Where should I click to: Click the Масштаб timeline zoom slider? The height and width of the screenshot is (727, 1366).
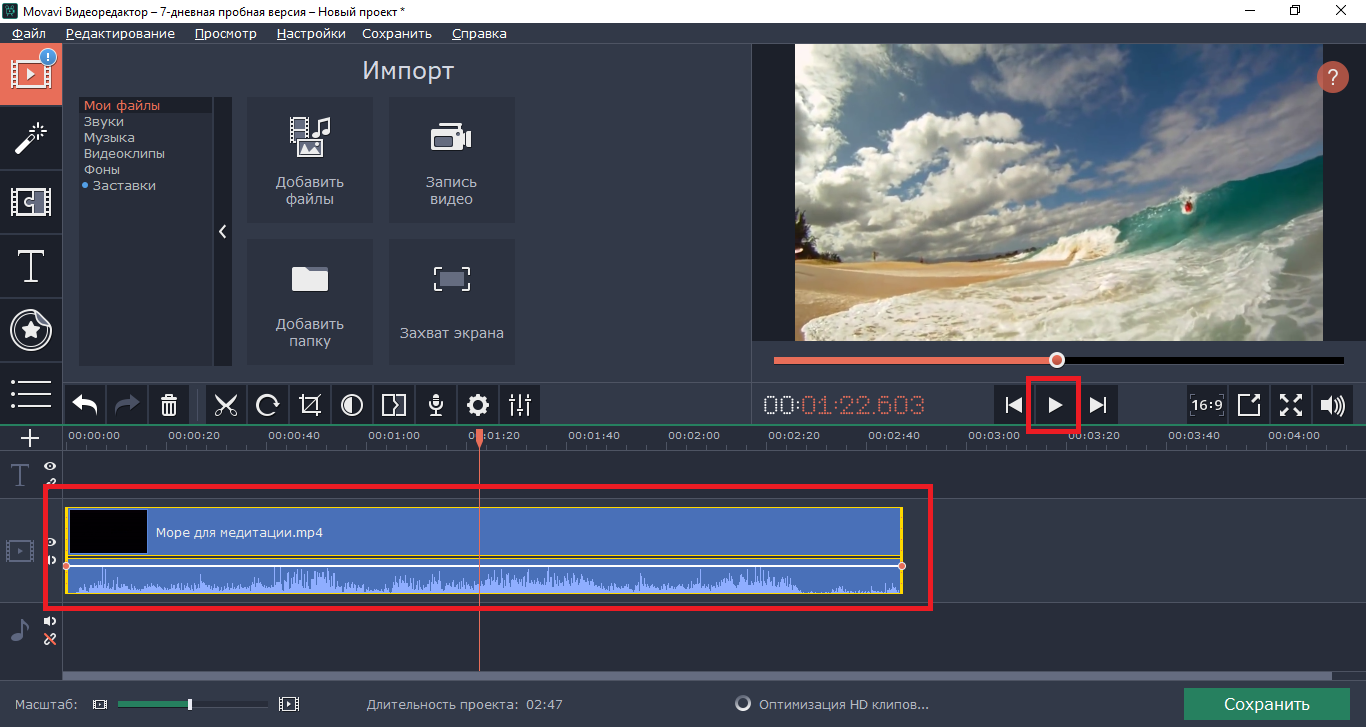point(190,704)
